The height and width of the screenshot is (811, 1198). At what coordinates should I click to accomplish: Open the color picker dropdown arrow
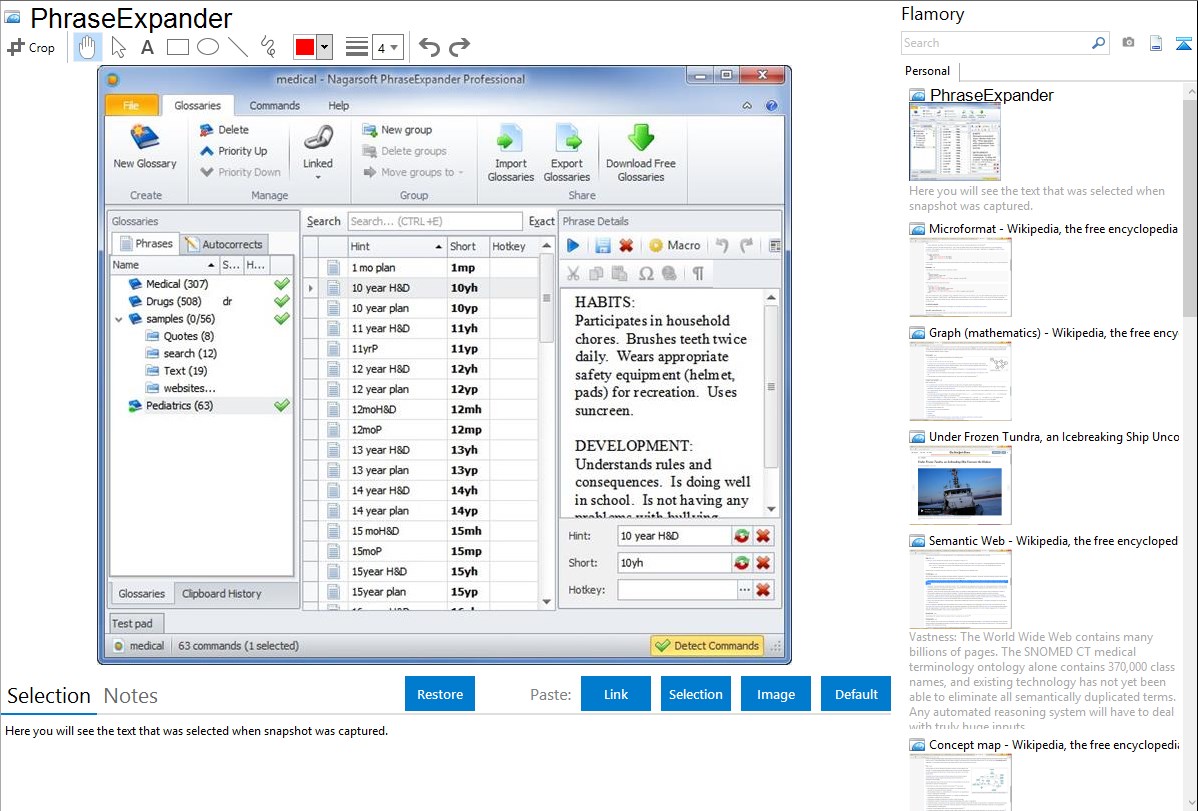324,47
